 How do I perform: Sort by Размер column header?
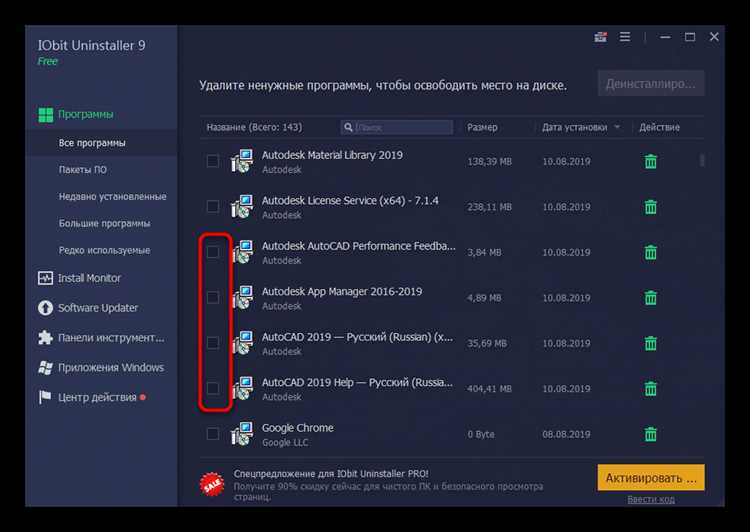point(482,127)
